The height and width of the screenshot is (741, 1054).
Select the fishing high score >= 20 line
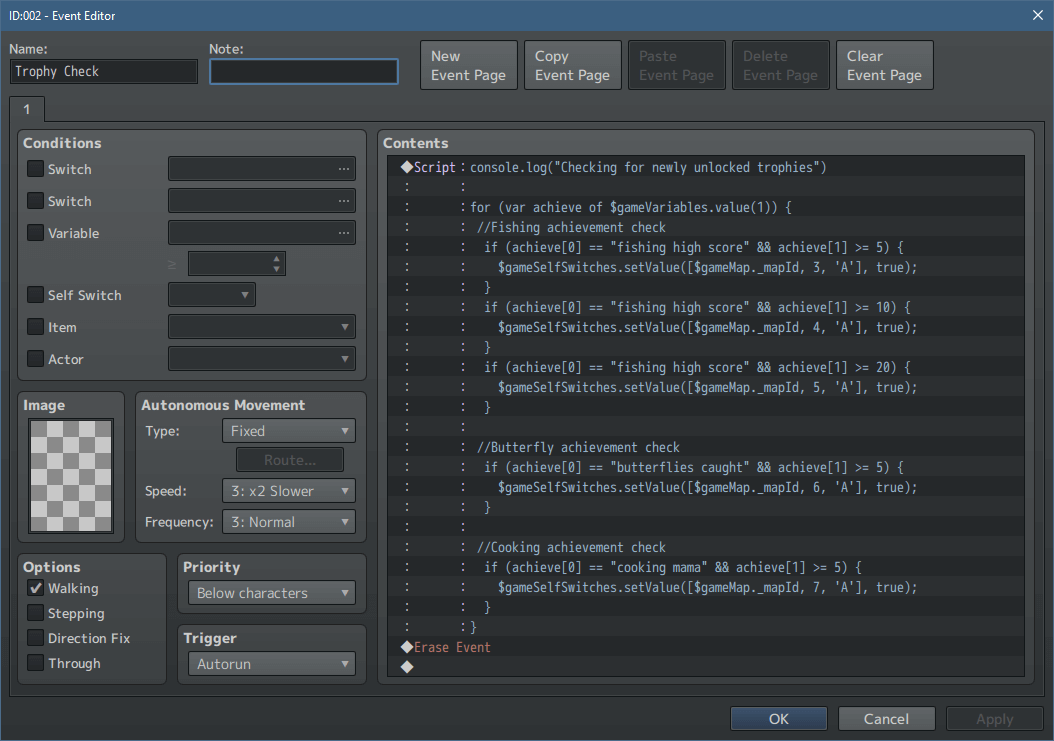click(706, 367)
